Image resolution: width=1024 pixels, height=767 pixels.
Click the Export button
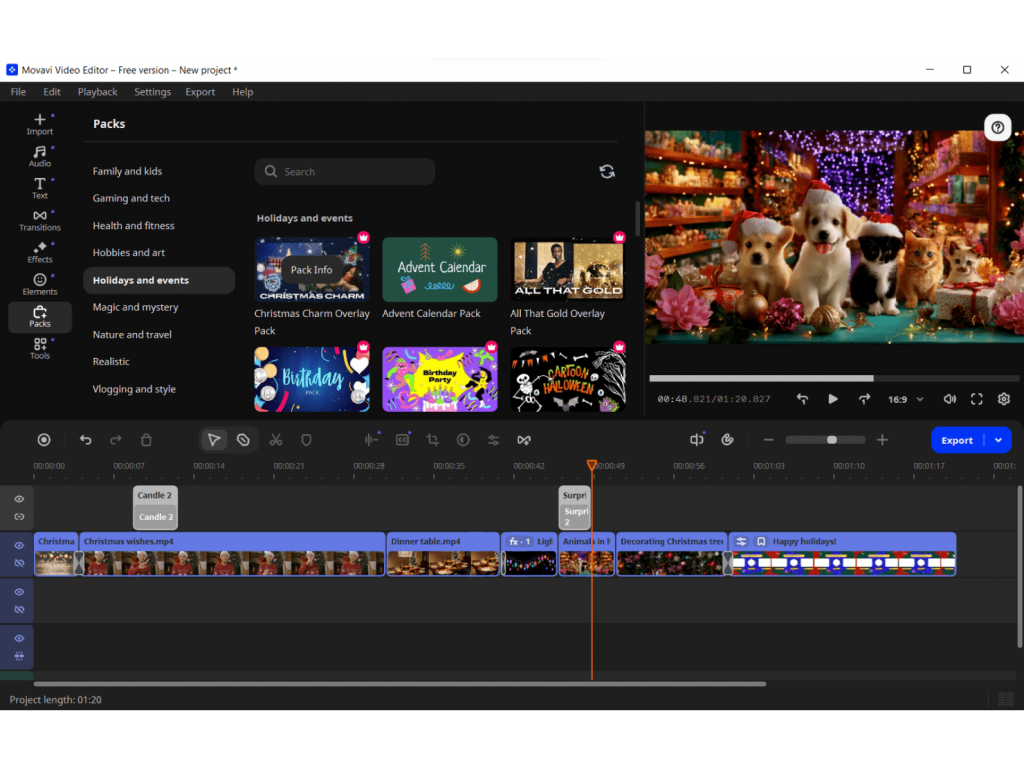point(957,440)
